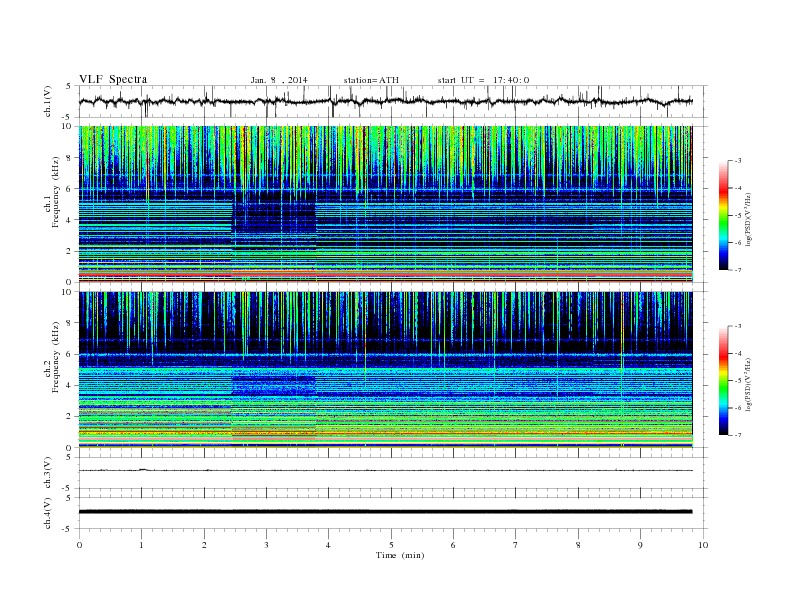Click the "0" tick on the time axis
This screenshot has height=612, width=792.
pyautogui.click(x=79, y=545)
